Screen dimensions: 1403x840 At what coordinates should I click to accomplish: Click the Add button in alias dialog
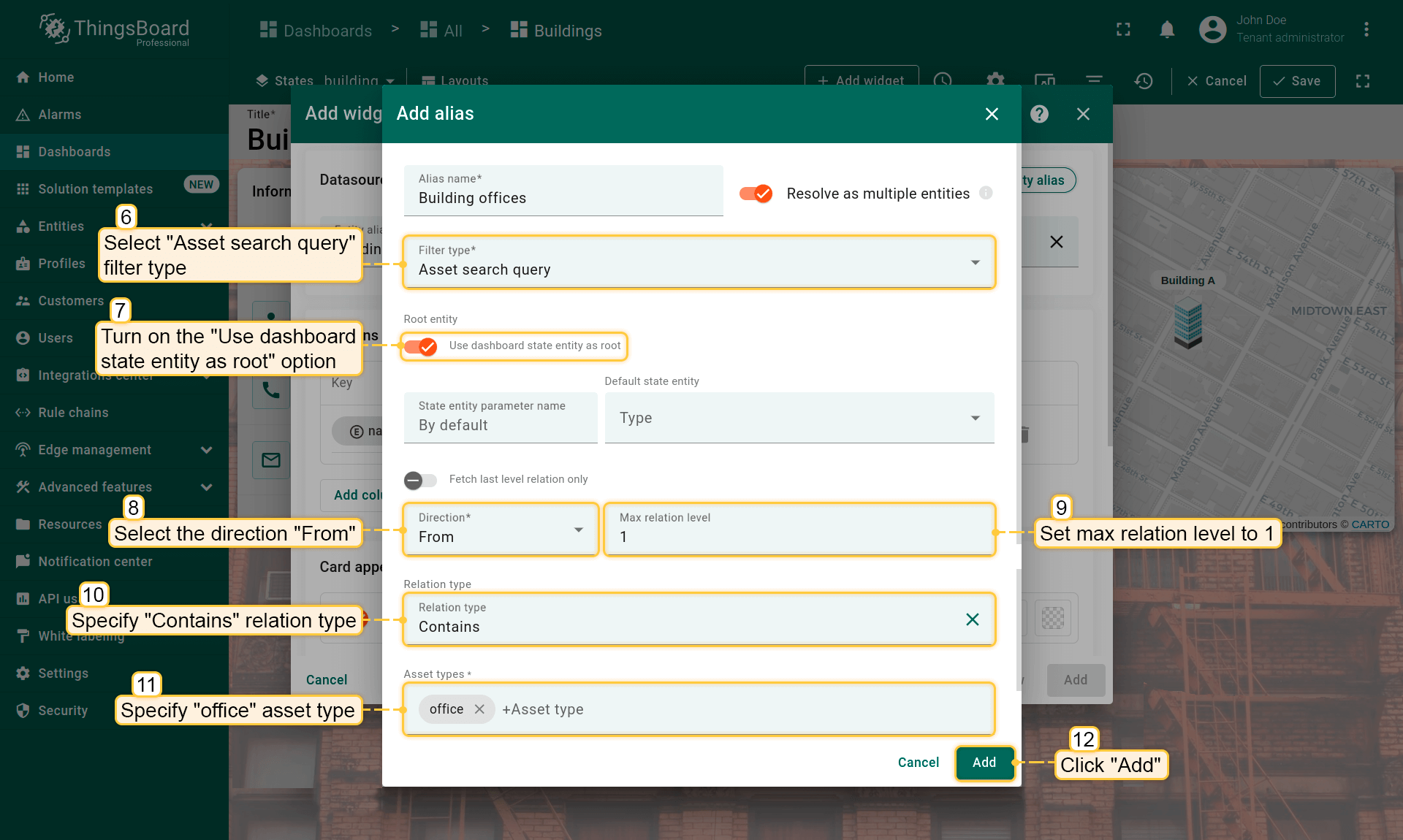tap(984, 763)
